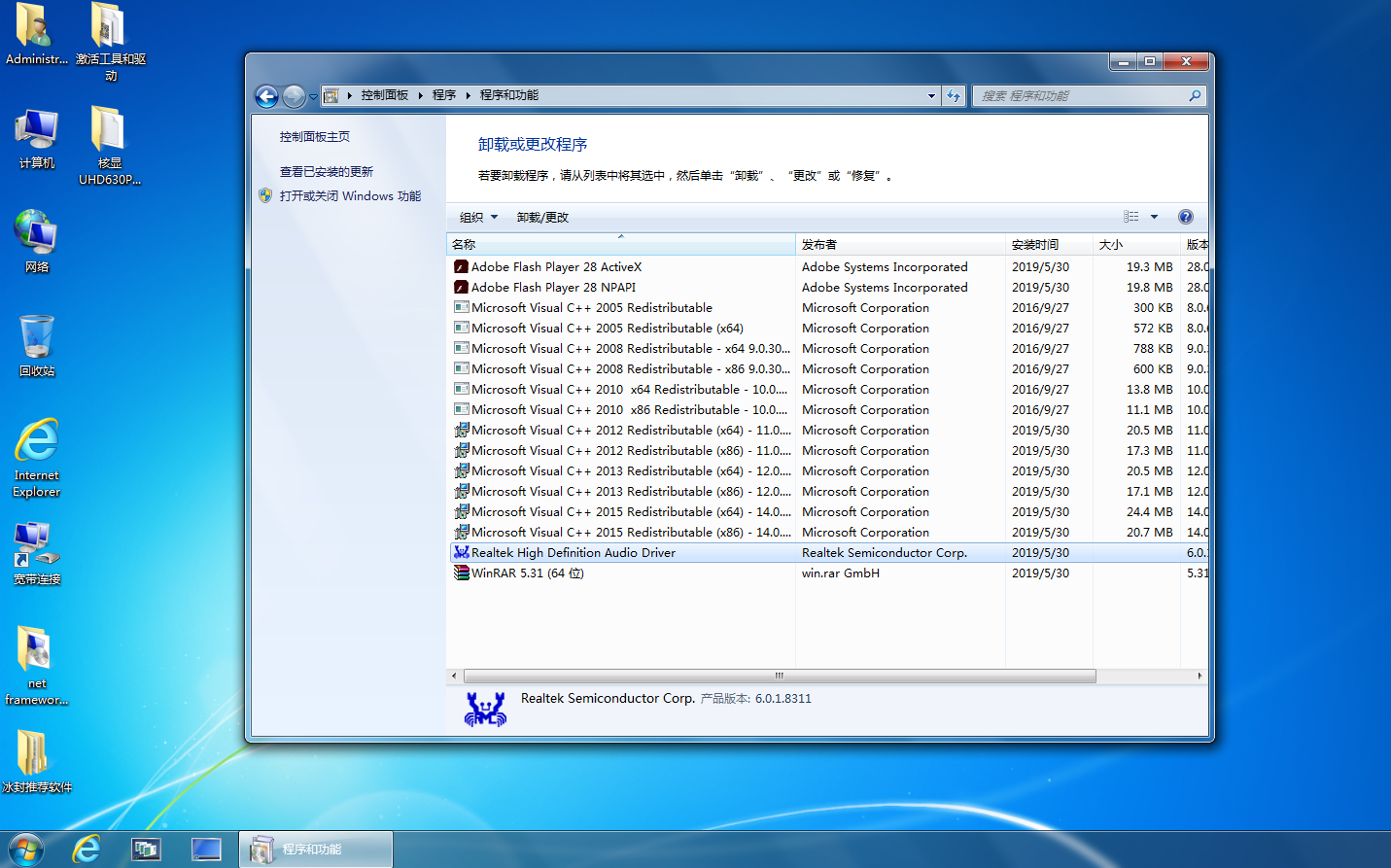Click the help question mark icon

(1185, 217)
